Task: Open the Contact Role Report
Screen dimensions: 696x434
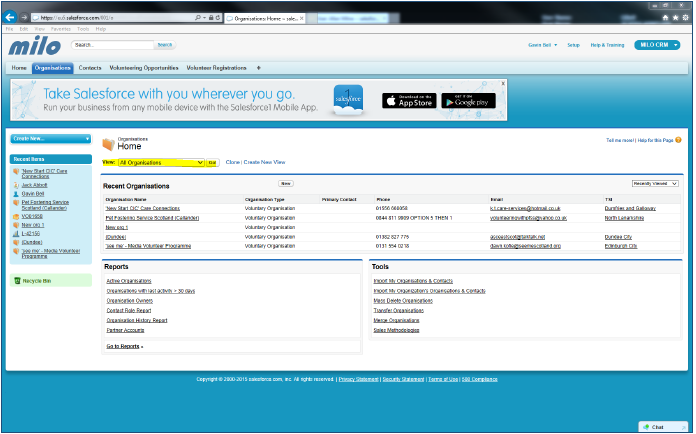Action: tap(129, 311)
